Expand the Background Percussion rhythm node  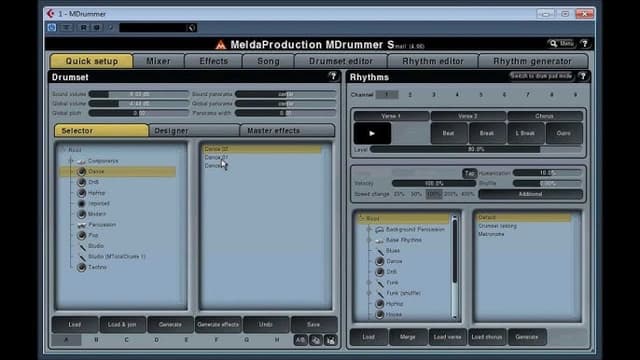369,230
